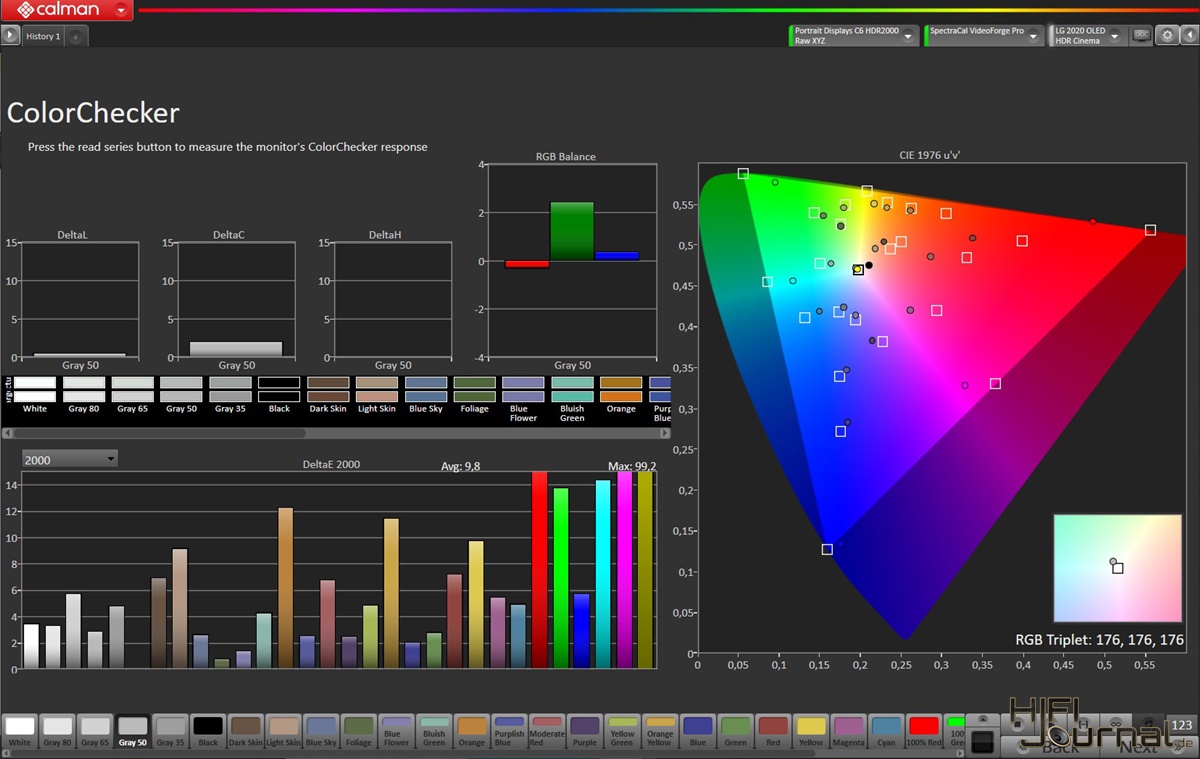Click the DeltaC Gray 50 chart bar

[x=236, y=349]
